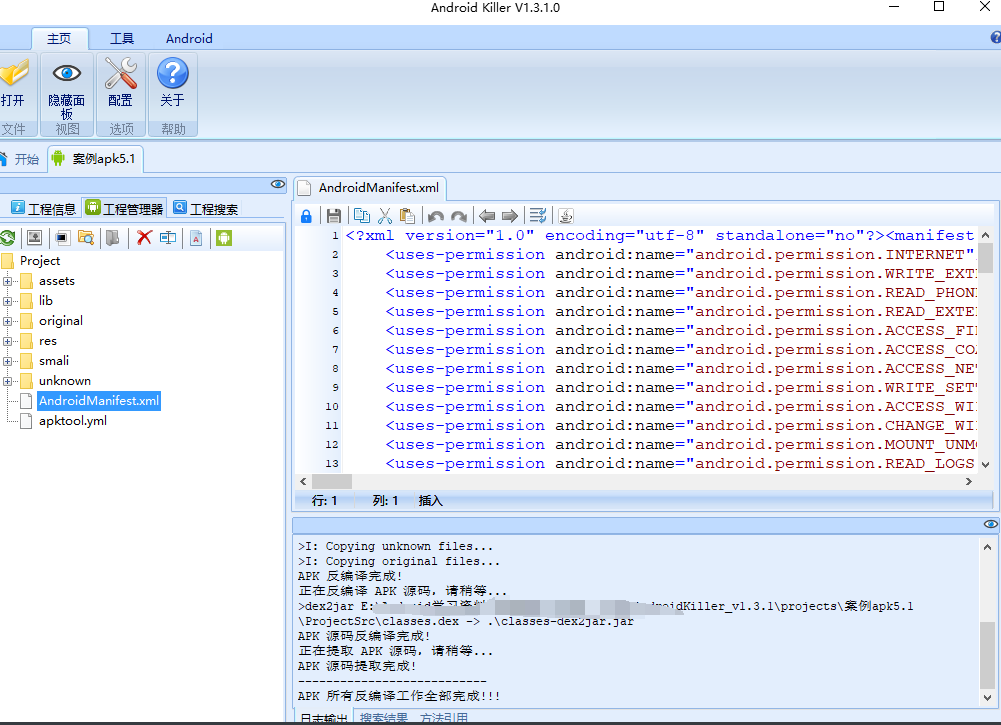Click the 隐藏面板 eye icon in ribbon
Viewport: 1001px width, 725px height.
(66, 73)
